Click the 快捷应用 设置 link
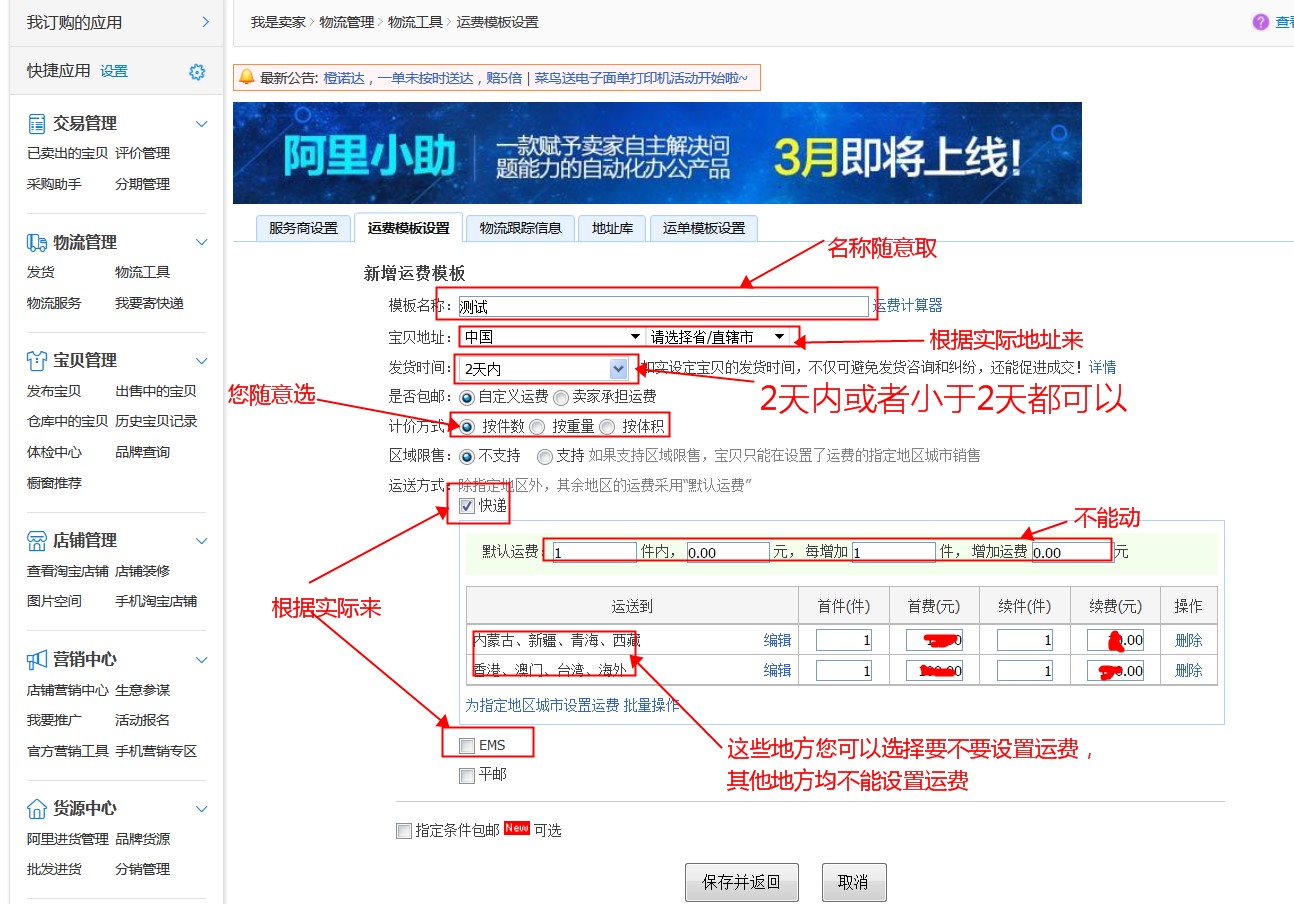The width and height of the screenshot is (1294, 904). (114, 72)
